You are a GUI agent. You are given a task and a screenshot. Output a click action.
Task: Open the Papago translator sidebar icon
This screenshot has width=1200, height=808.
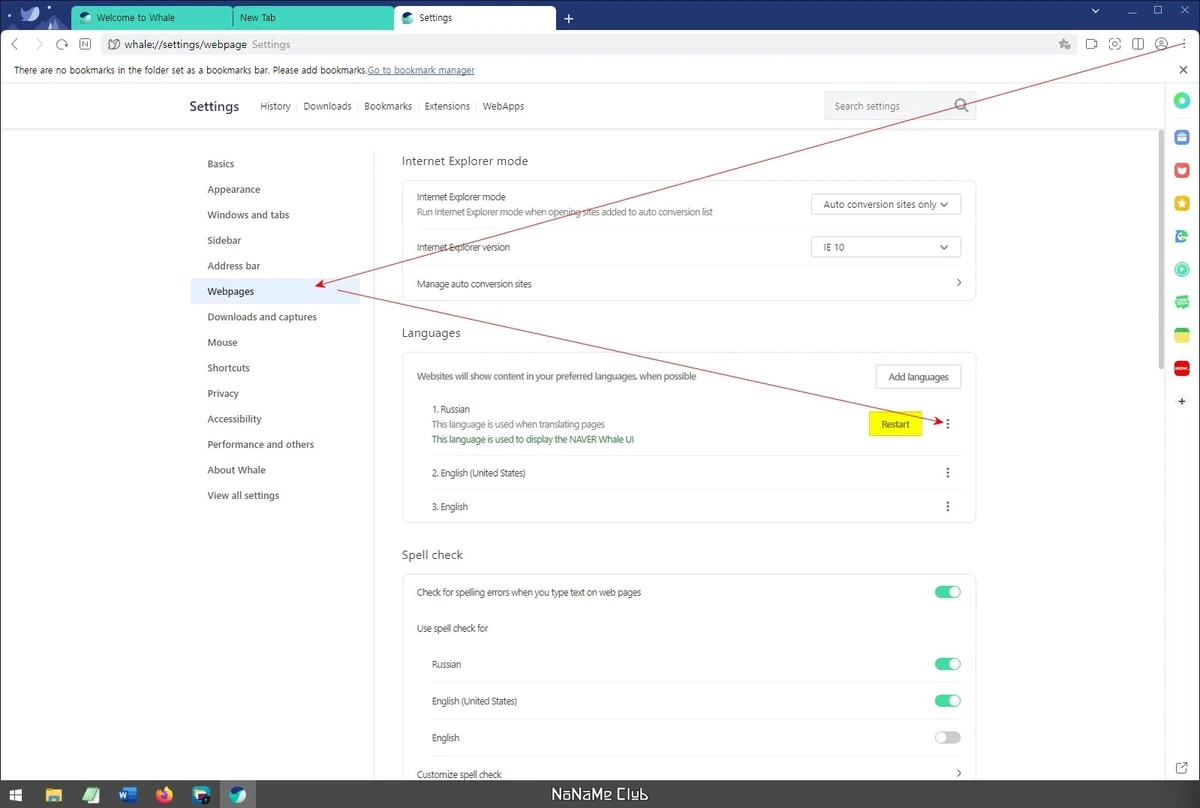(x=1181, y=236)
